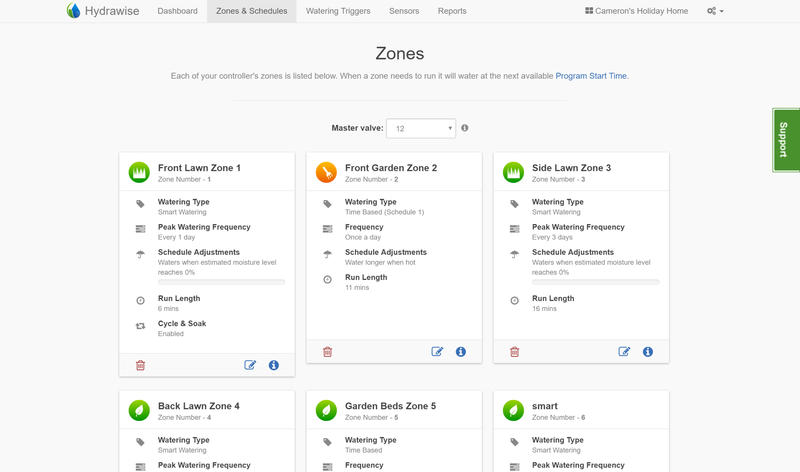Click the Back Lawn Zone 4 leaf icon

click(x=139, y=410)
